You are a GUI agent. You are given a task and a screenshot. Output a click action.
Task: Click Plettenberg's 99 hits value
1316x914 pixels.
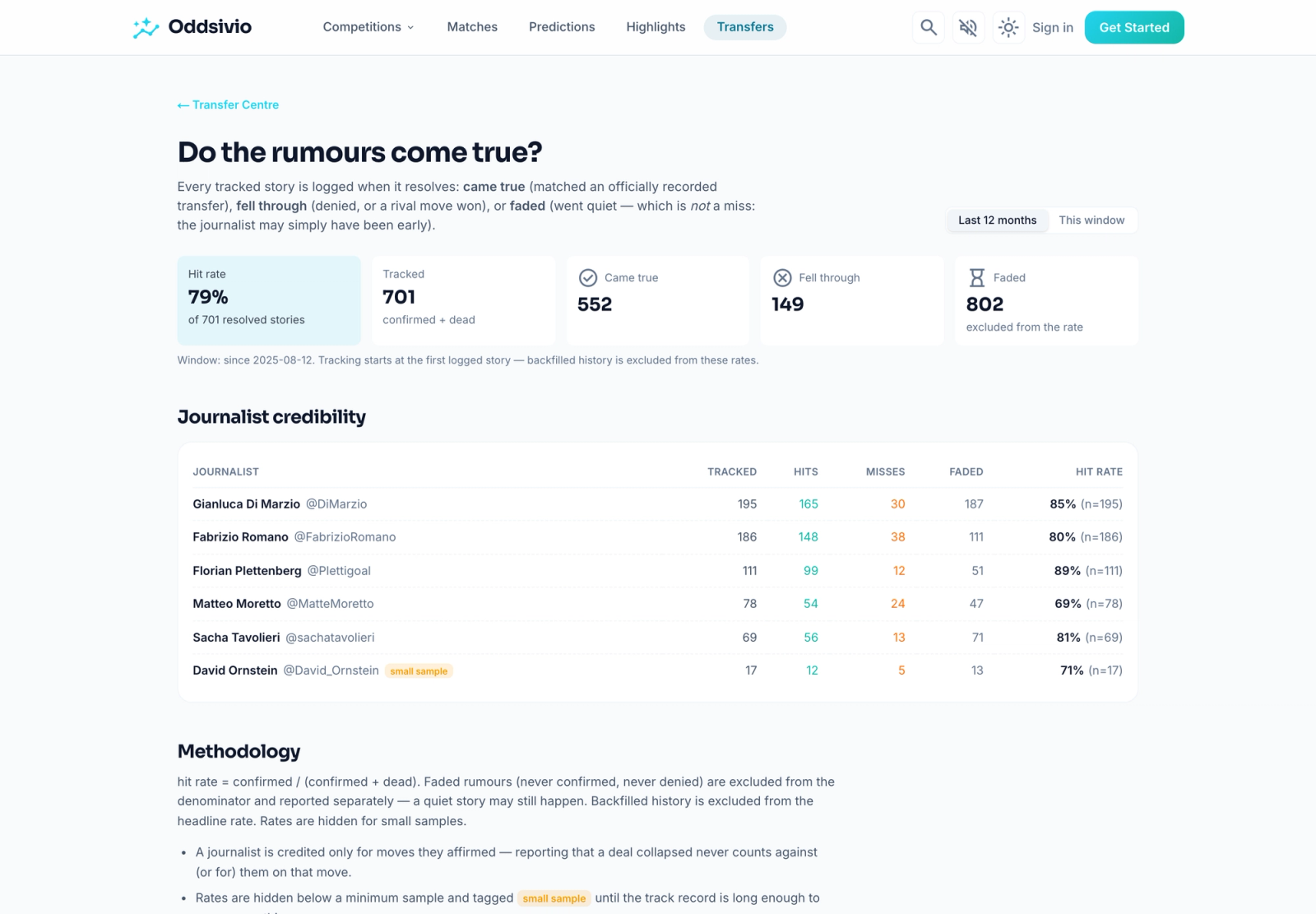(811, 571)
